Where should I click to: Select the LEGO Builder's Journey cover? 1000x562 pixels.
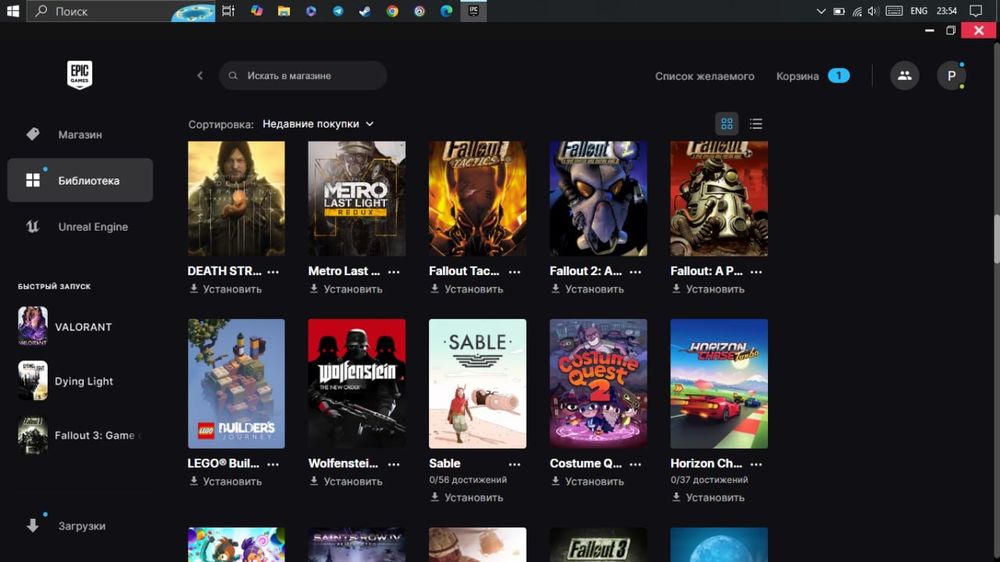pyautogui.click(x=236, y=383)
